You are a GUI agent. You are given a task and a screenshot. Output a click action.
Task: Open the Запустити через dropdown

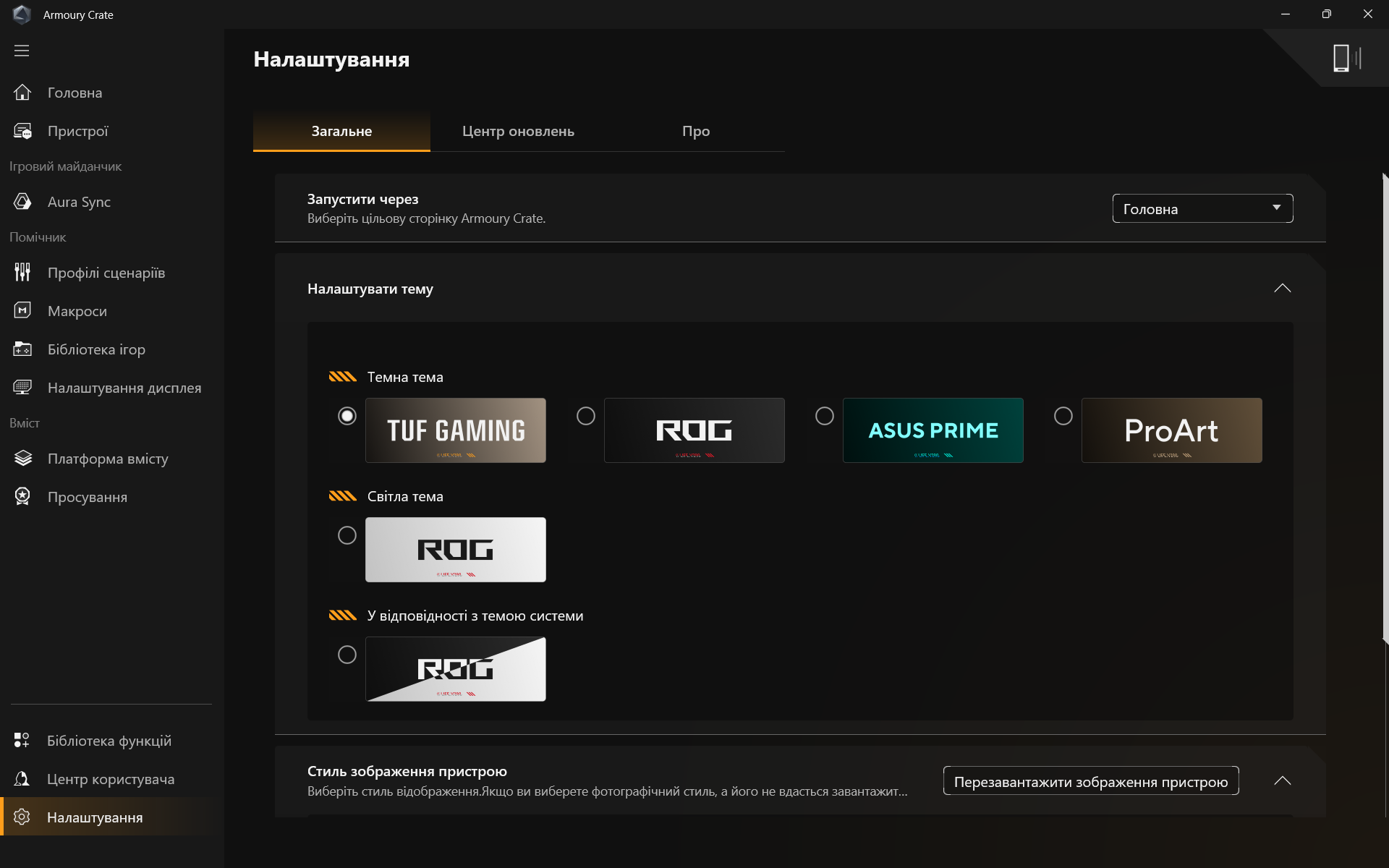[x=1202, y=208]
